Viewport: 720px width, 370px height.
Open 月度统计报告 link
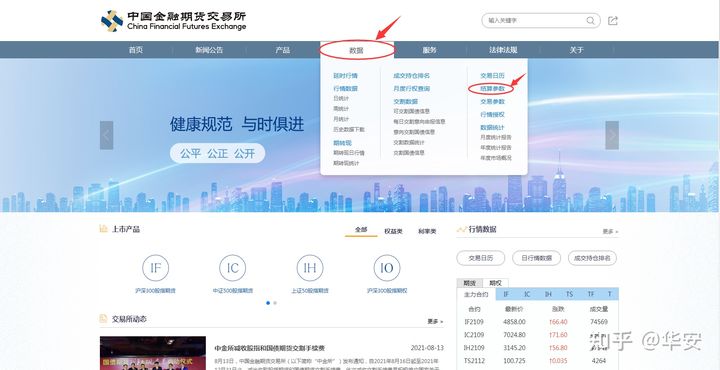[x=496, y=137]
